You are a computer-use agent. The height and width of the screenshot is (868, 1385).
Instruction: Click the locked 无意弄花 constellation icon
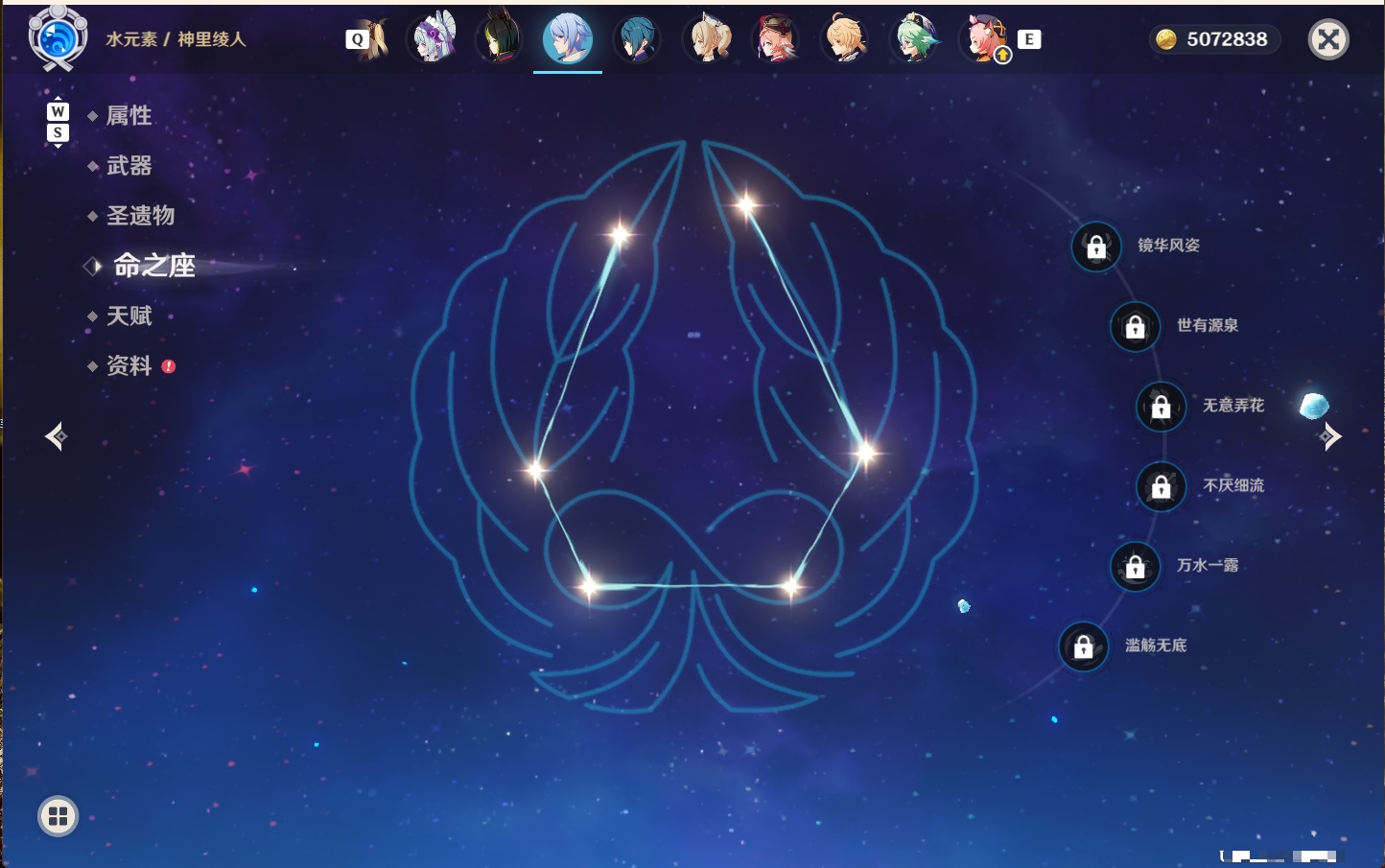click(x=1162, y=407)
